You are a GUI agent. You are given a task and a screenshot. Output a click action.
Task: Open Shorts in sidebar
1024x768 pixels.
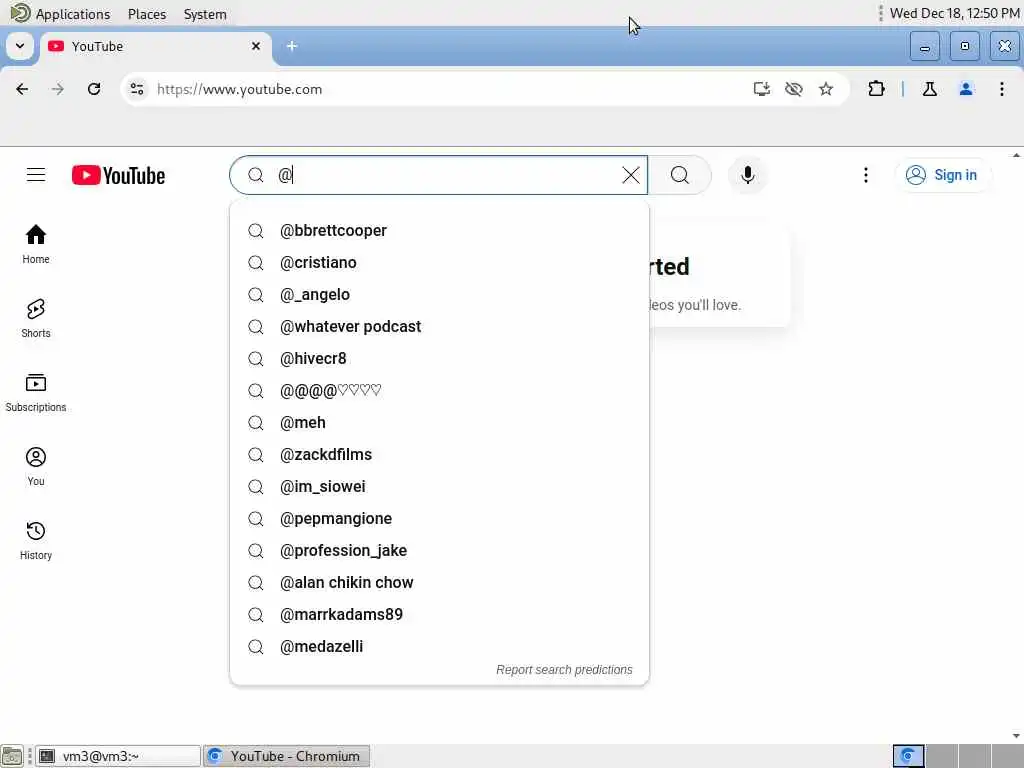coord(36,319)
